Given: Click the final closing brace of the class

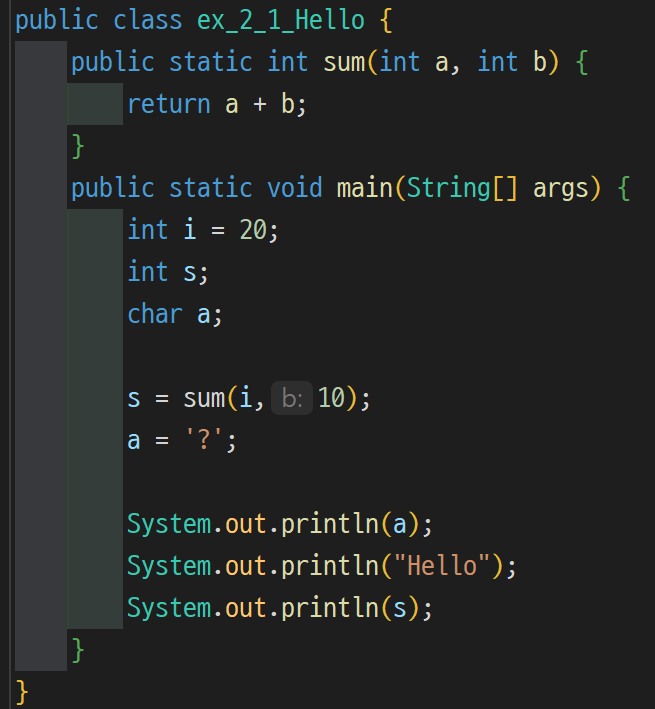Looking at the screenshot, I should coord(22,692).
